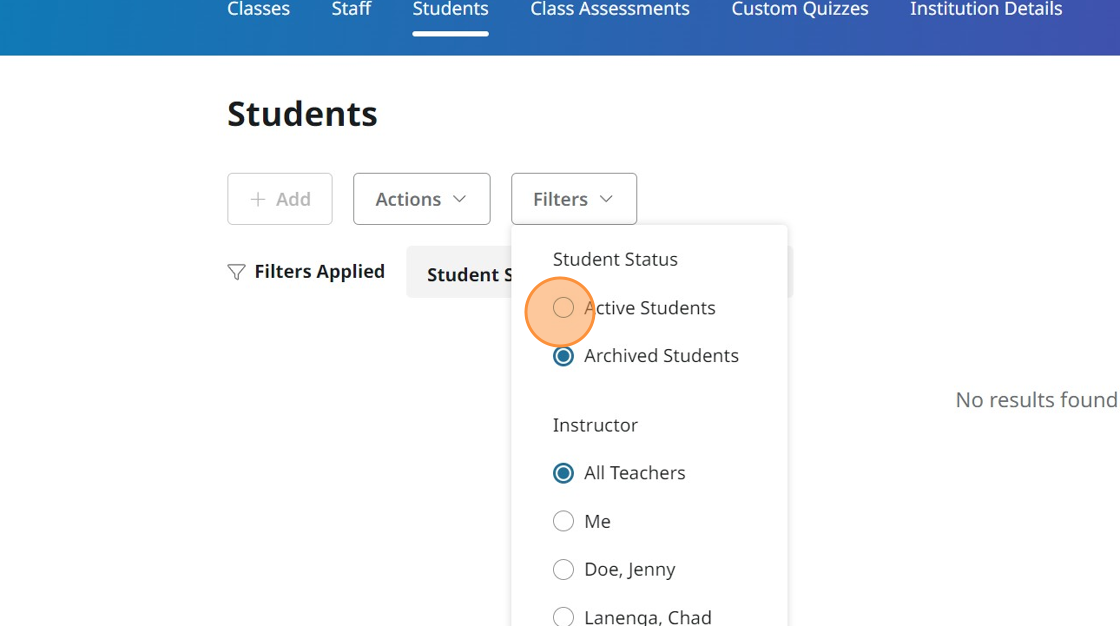Screen dimensions: 1120x626
Task: Expand the Actions dropdown menu
Action: click(421, 199)
